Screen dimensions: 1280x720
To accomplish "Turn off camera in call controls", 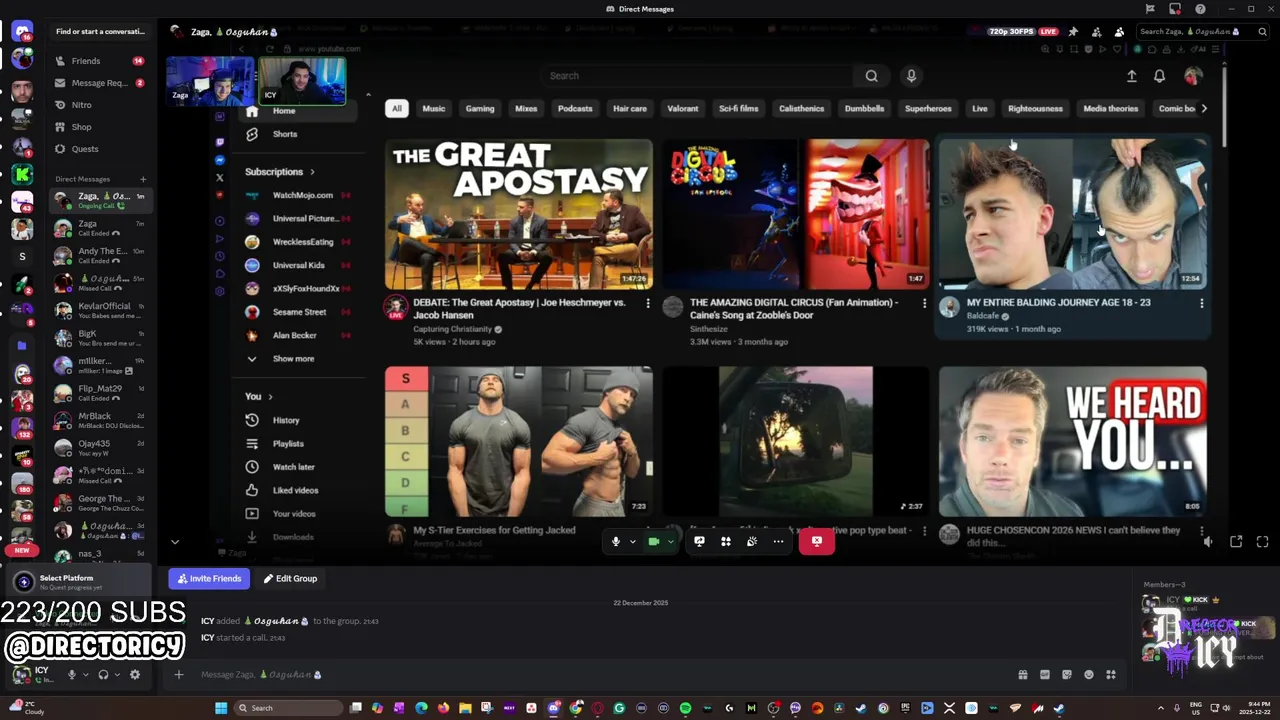I will tap(654, 541).
